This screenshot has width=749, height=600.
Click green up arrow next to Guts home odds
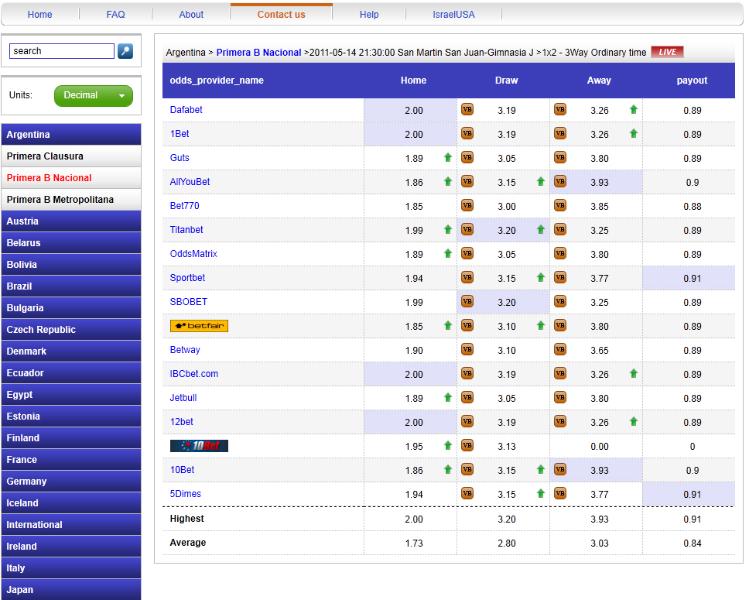point(448,158)
